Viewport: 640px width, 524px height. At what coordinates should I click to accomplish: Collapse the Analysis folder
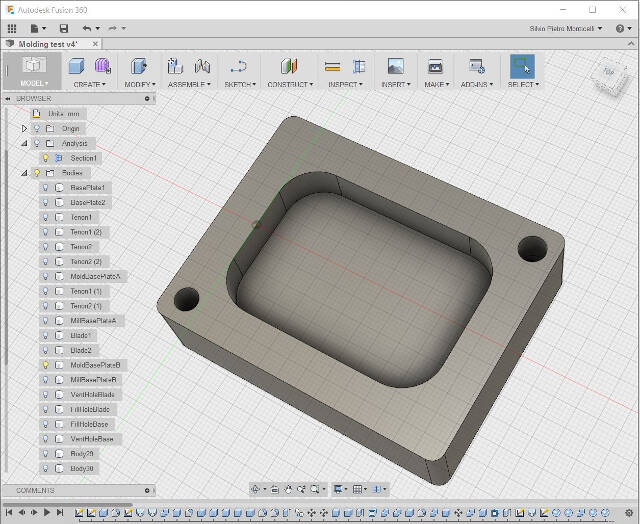tap(24, 143)
